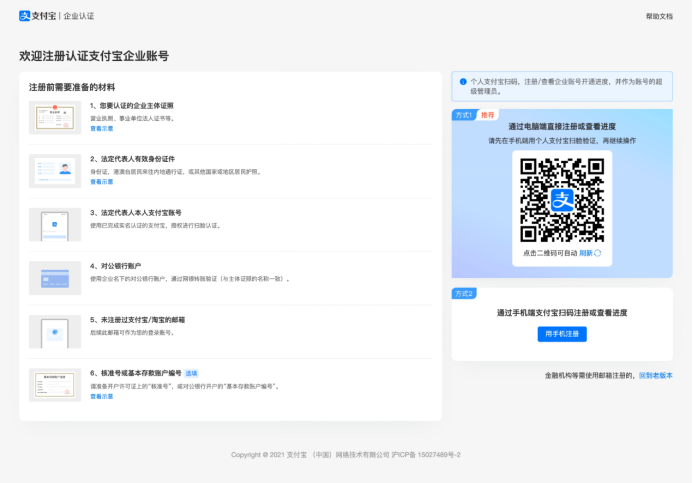Click the 用手机注册 button

pyautogui.click(x=562, y=334)
